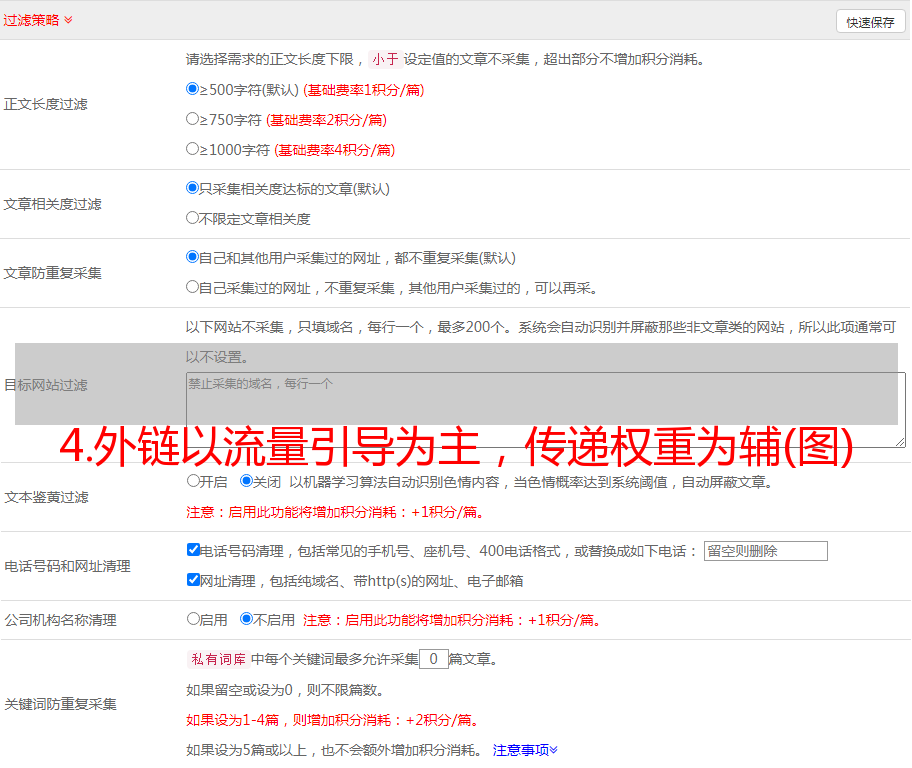Click the red 注意 note under 文本鉴黄过滤
The width and height of the screenshot is (912, 768).
(335, 512)
